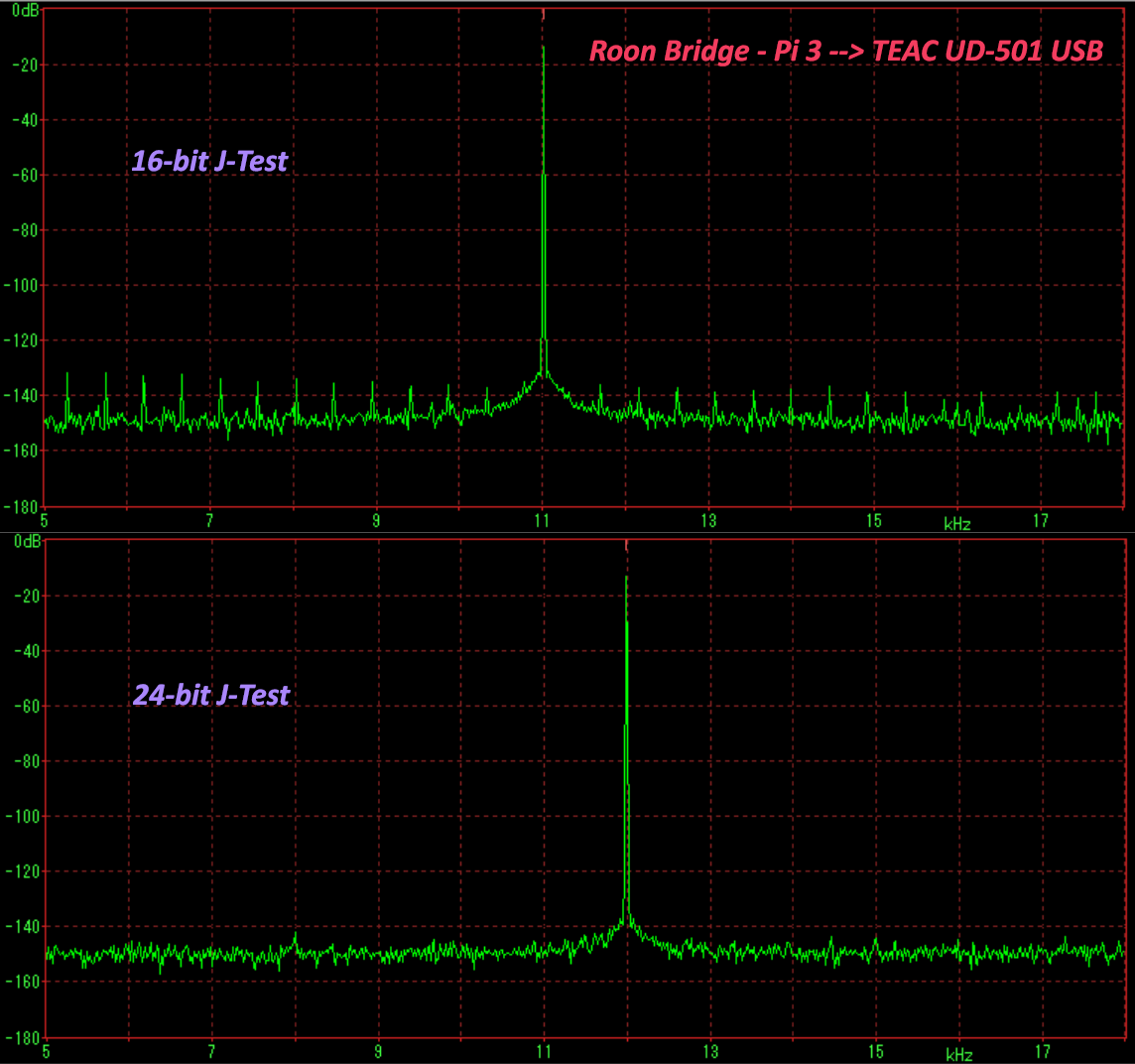
Task: Click the -180 dB label on the 24-bit graph
Action: click(x=22, y=1037)
